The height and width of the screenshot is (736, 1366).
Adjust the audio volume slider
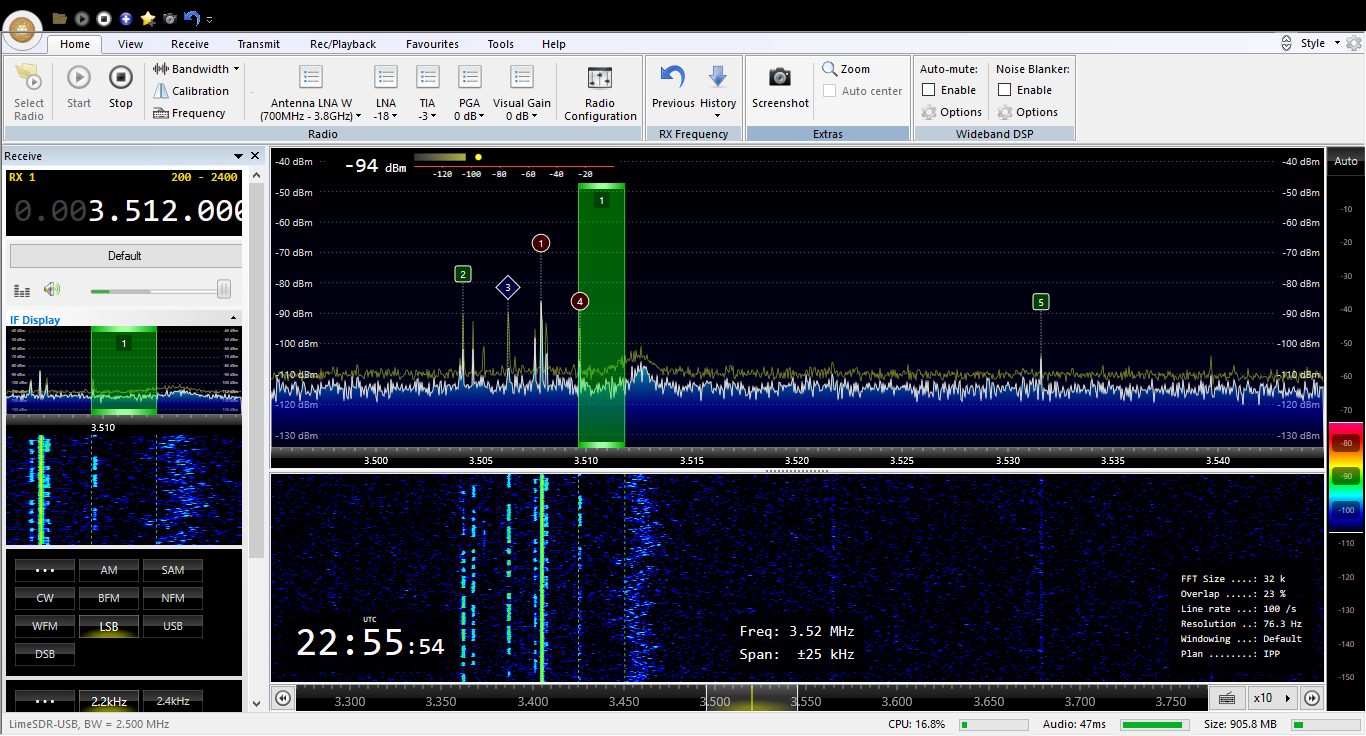(223, 290)
